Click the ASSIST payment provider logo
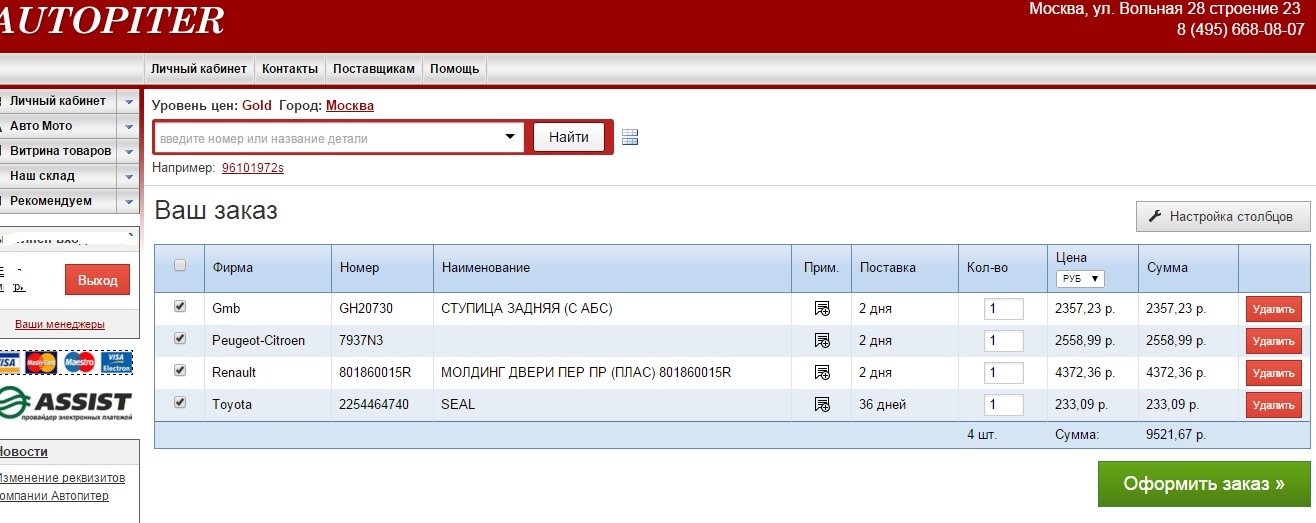The height and width of the screenshot is (523, 1316). coord(67,404)
